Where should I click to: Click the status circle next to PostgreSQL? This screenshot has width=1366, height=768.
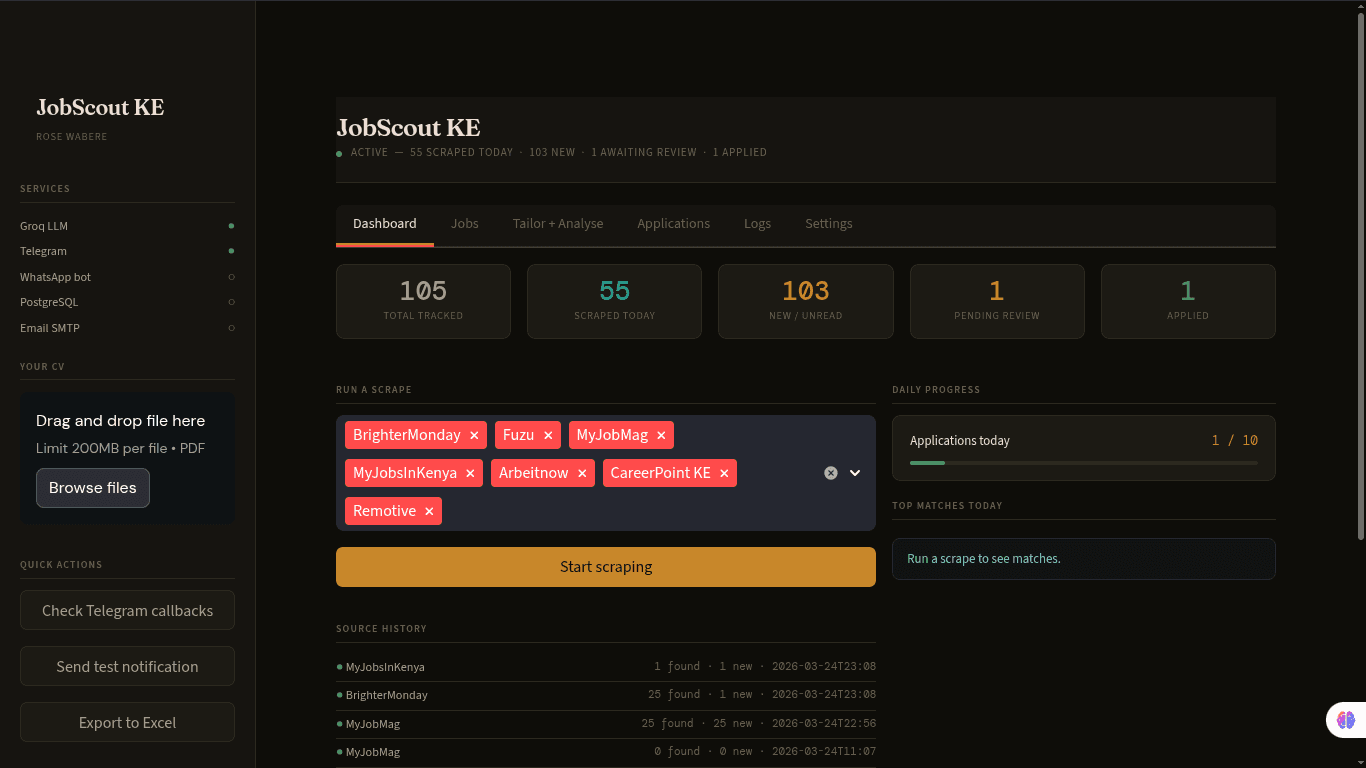[231, 302]
